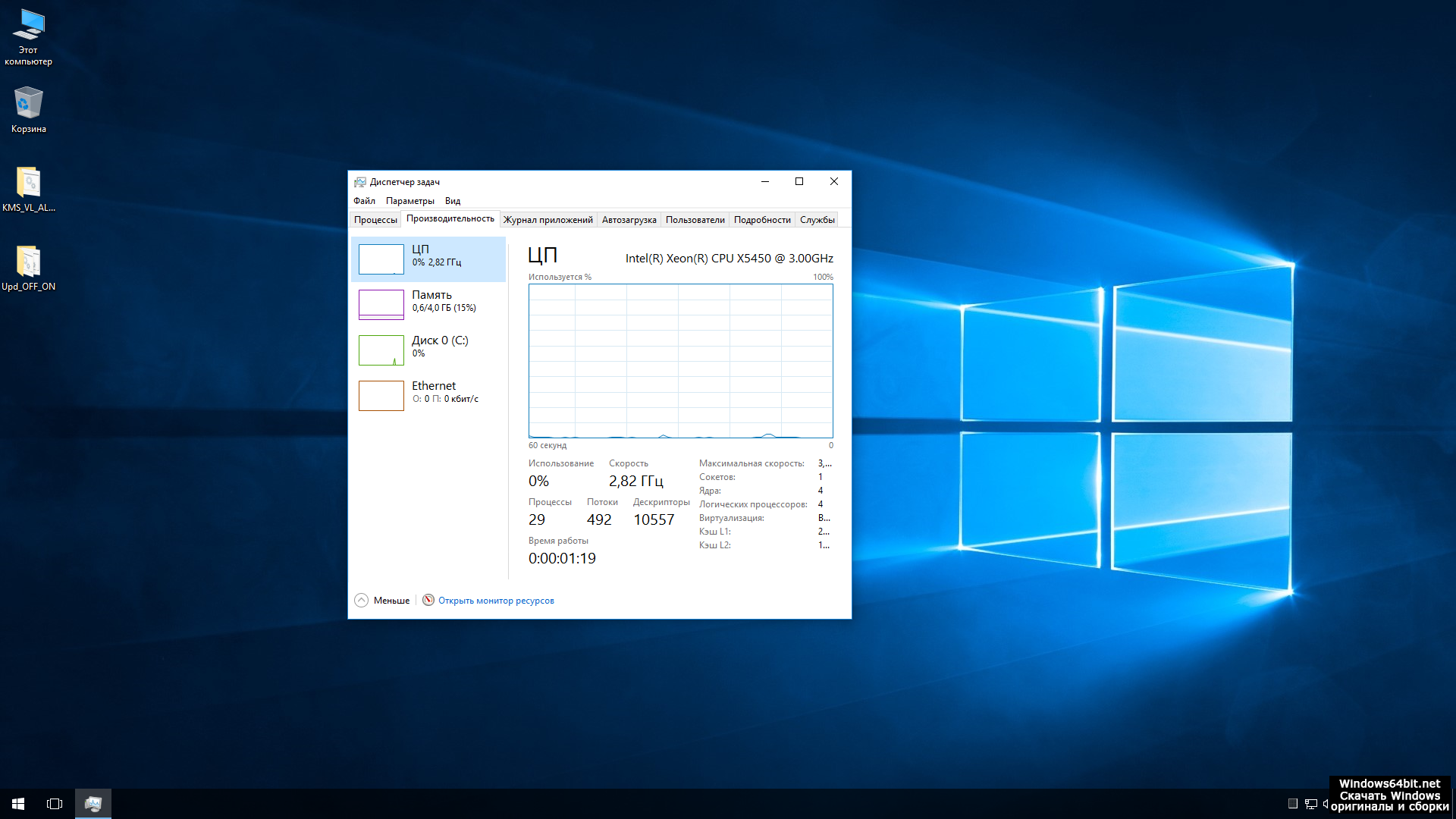The width and height of the screenshot is (1456, 819).
Task: Select 'Диск 0 (C:)' performance graph
Action: [381, 350]
